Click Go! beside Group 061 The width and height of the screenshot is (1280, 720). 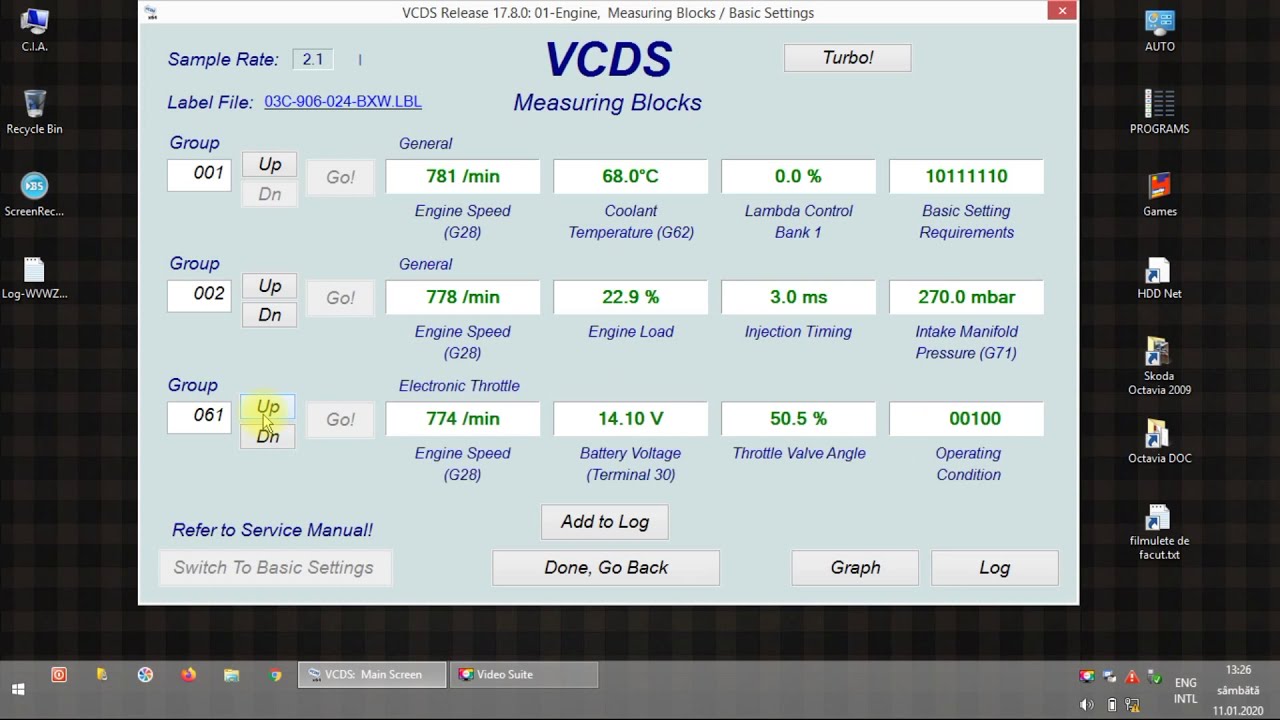(x=340, y=420)
